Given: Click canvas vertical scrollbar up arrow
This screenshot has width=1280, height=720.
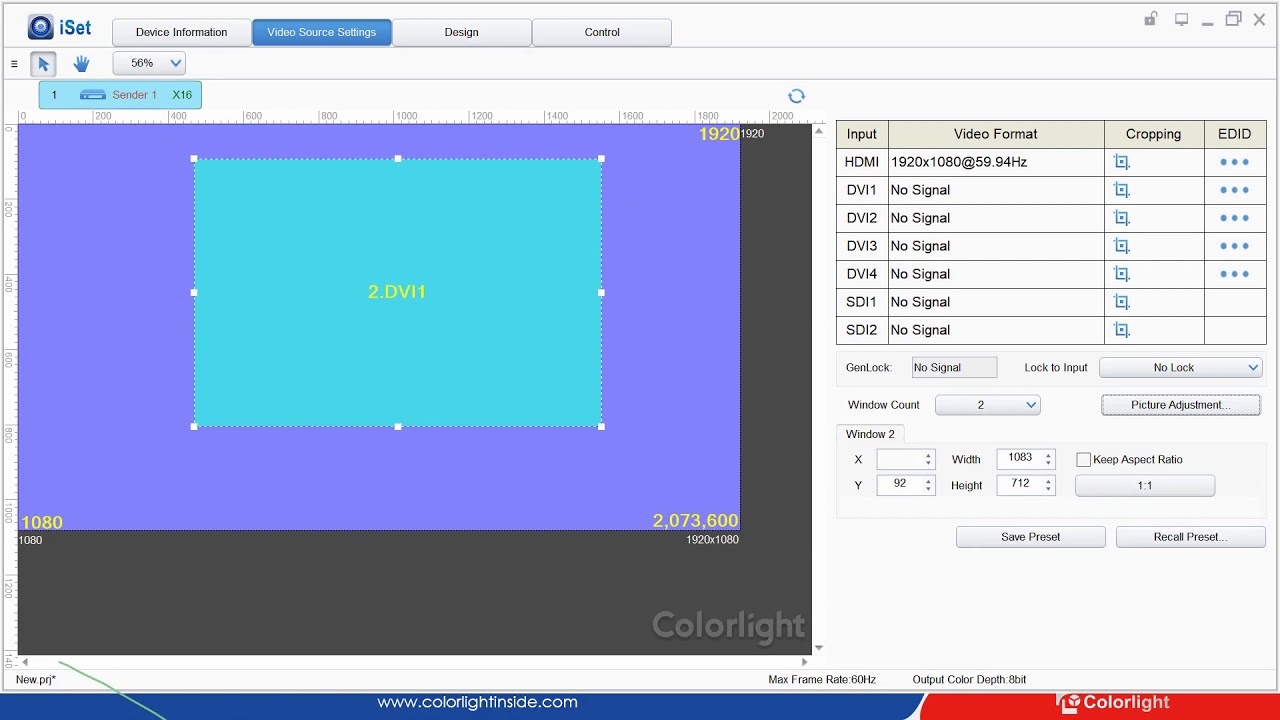Looking at the screenshot, I should coord(819,131).
